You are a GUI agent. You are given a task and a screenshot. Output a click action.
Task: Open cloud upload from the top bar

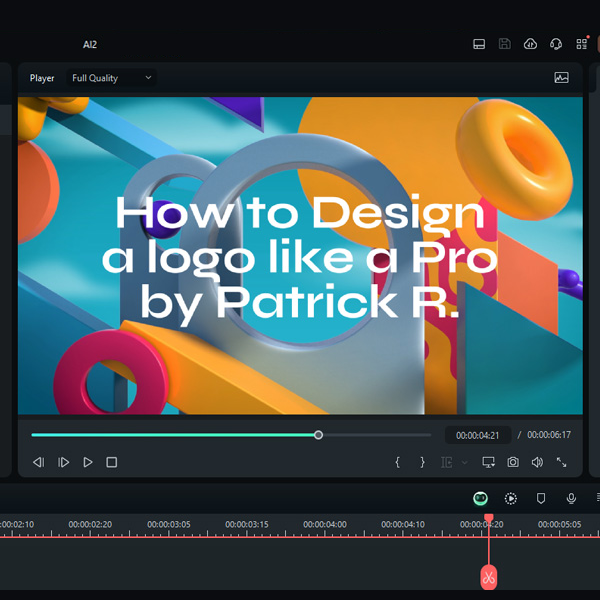pyautogui.click(x=531, y=44)
